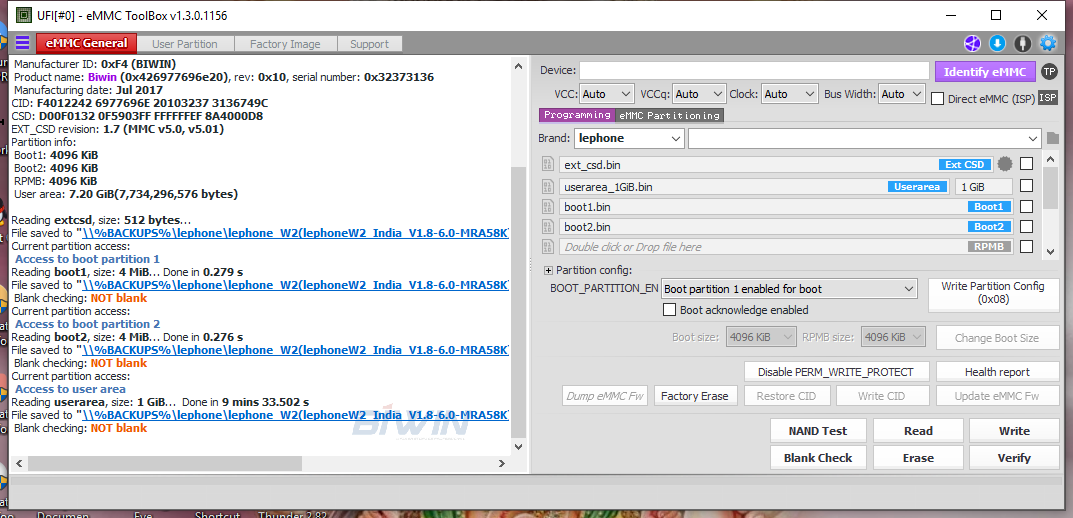Check the userarea_1GiB.bin row checkbox
Viewport: 1073px width, 518px height.
click(x=1026, y=186)
